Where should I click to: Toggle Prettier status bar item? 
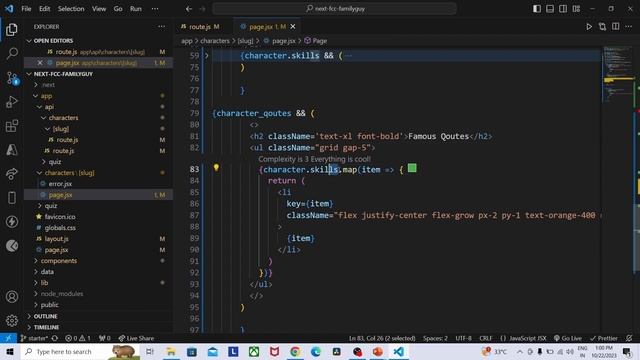pos(604,338)
